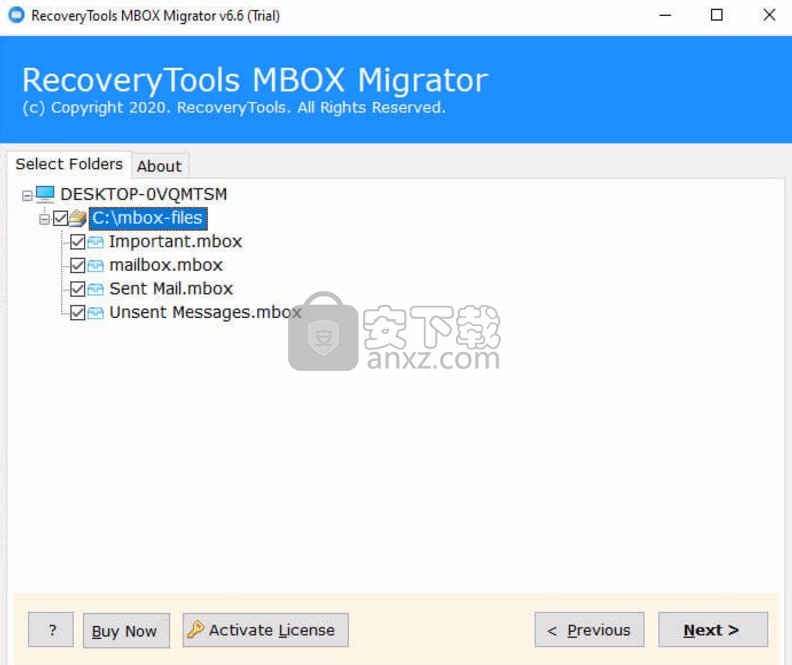Toggle the Unsent Messages.mbox checkbox
The image size is (792, 665).
[x=78, y=313]
